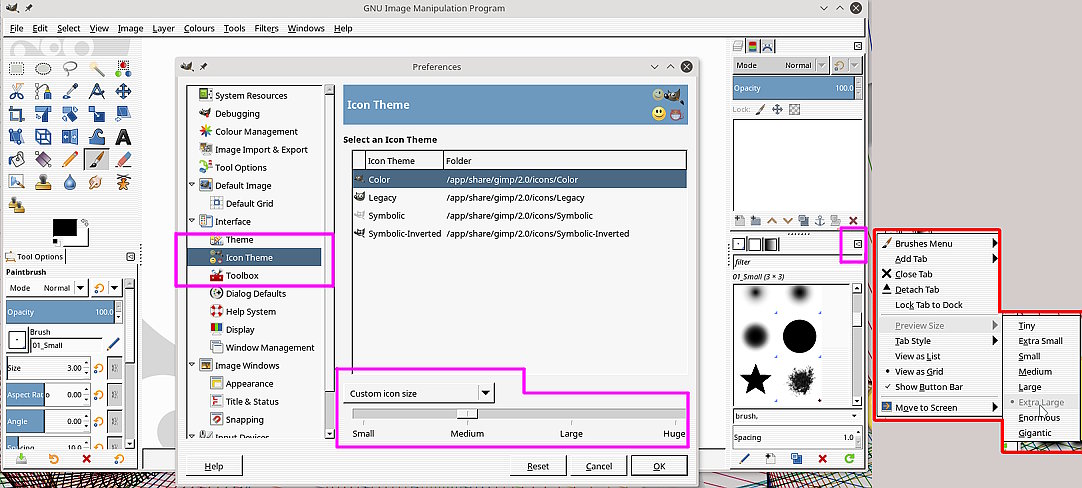Image resolution: width=1082 pixels, height=488 pixels.
Task: Select the Paths tool
Action: pos(43,91)
